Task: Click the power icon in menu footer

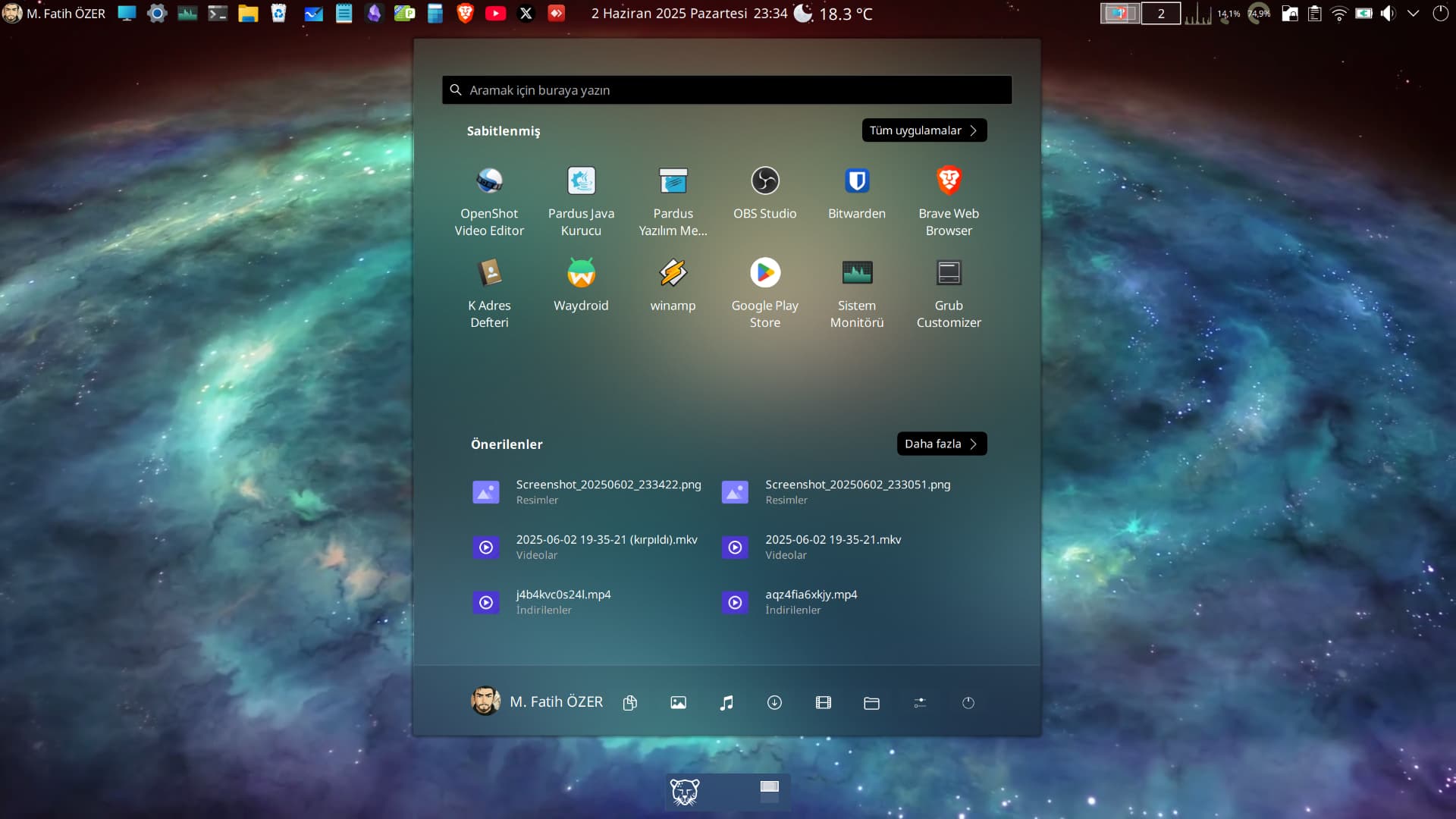Action: pos(968,703)
